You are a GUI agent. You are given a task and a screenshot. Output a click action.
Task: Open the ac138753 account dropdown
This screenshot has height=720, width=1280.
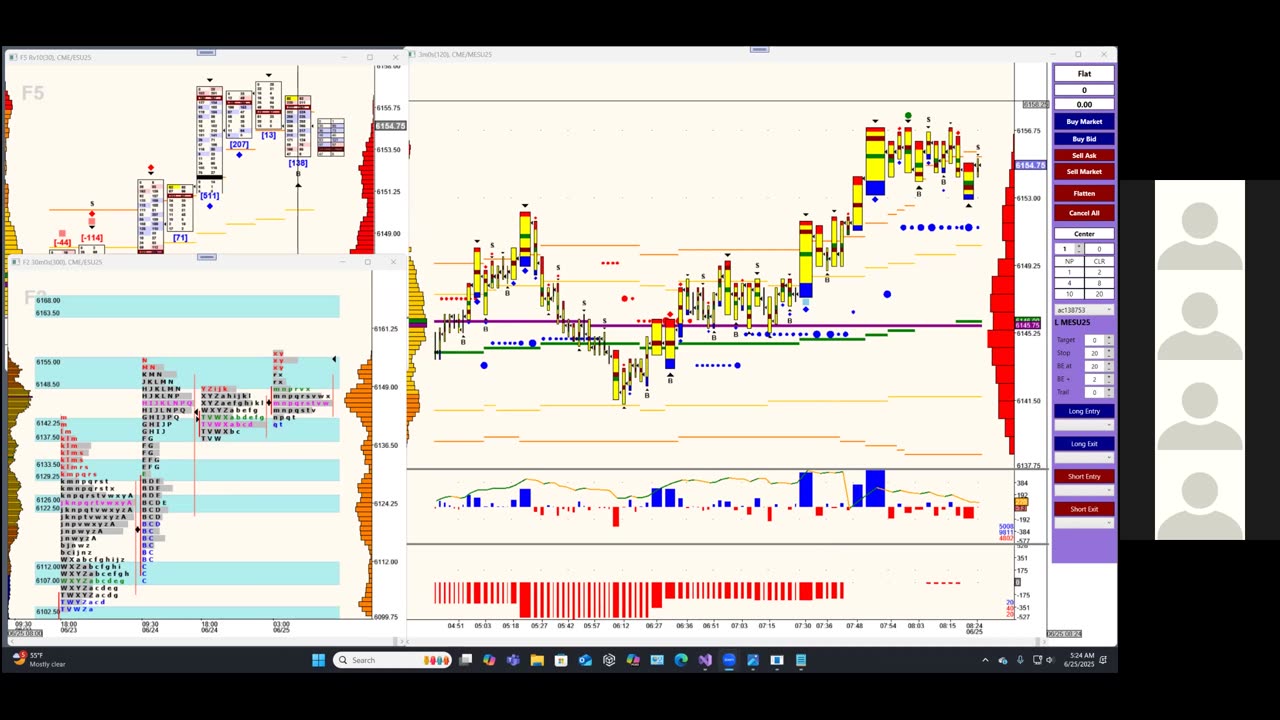point(1084,310)
